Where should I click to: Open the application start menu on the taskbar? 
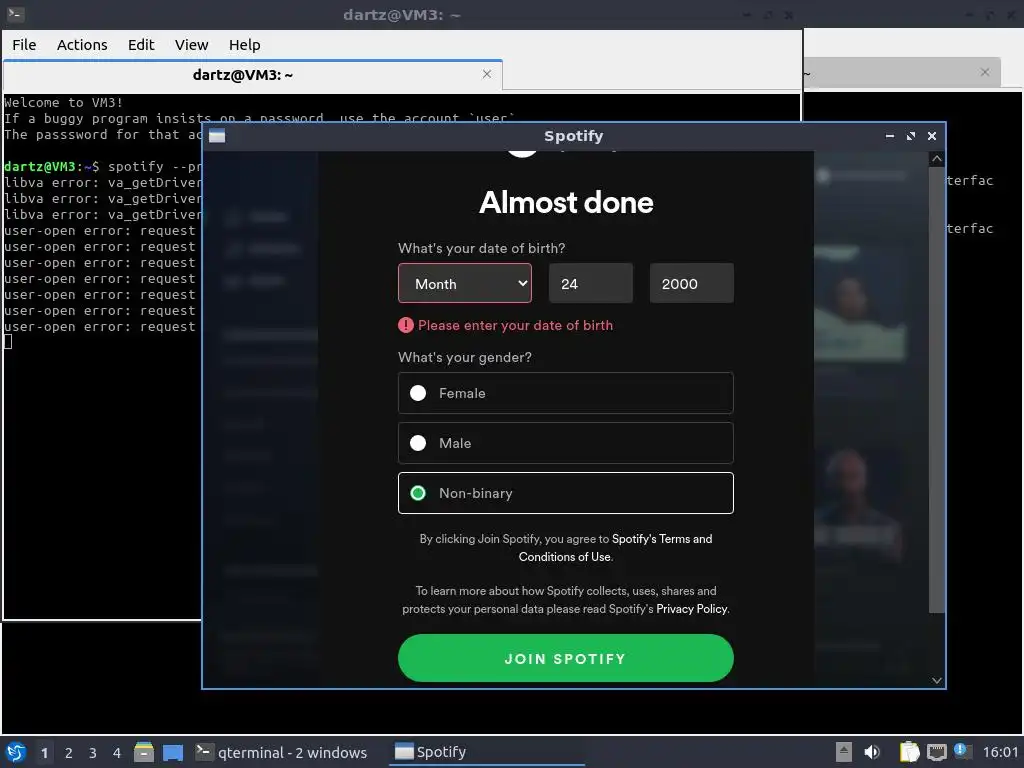pyautogui.click(x=16, y=752)
